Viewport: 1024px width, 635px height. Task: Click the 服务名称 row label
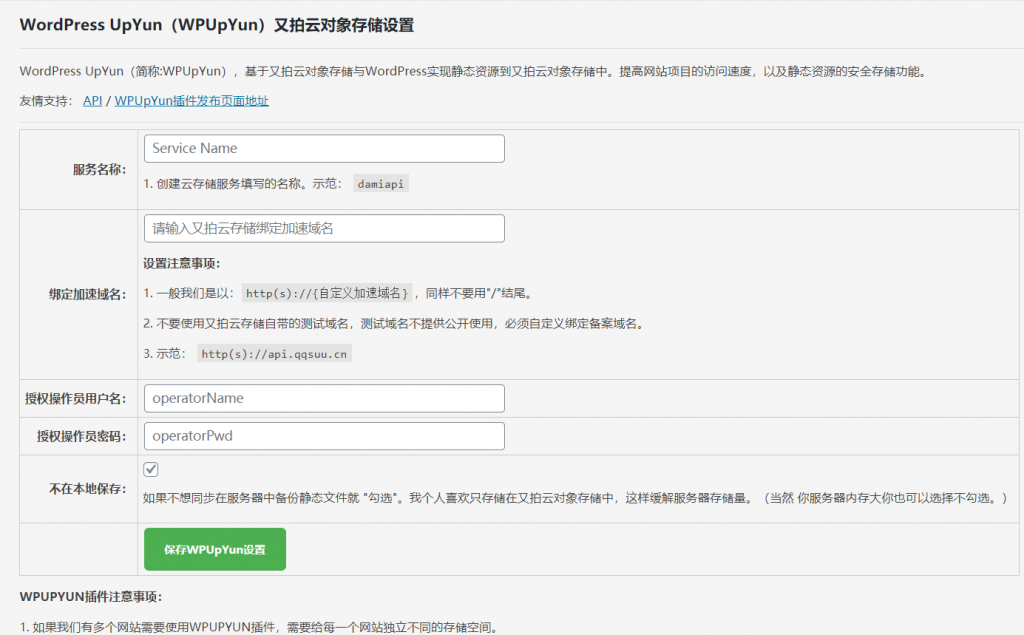click(x=99, y=169)
